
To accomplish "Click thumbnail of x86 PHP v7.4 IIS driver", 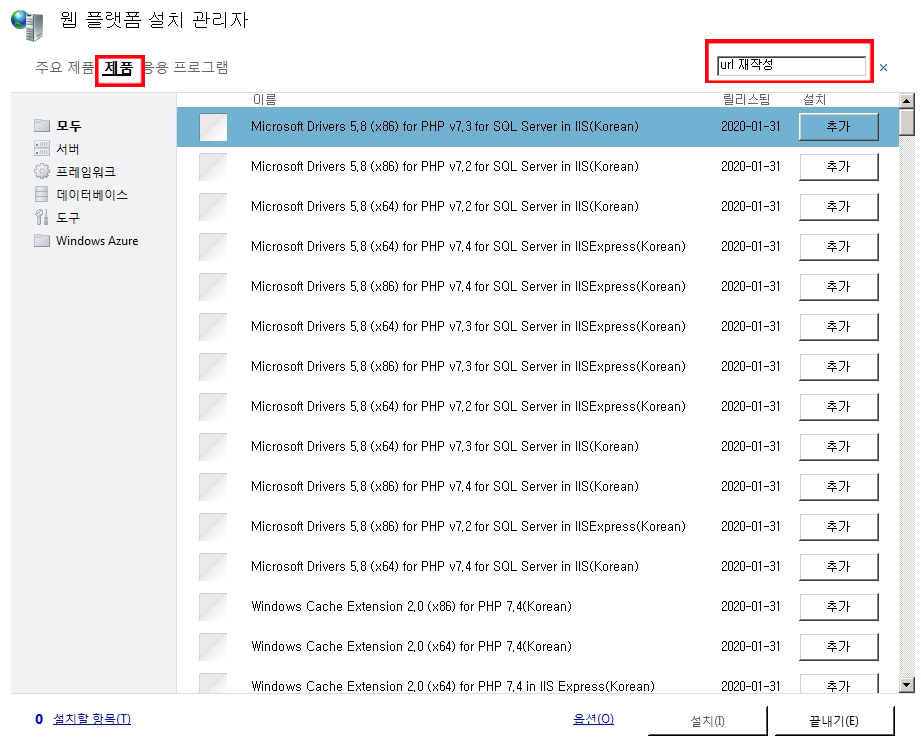I will (x=213, y=486).
